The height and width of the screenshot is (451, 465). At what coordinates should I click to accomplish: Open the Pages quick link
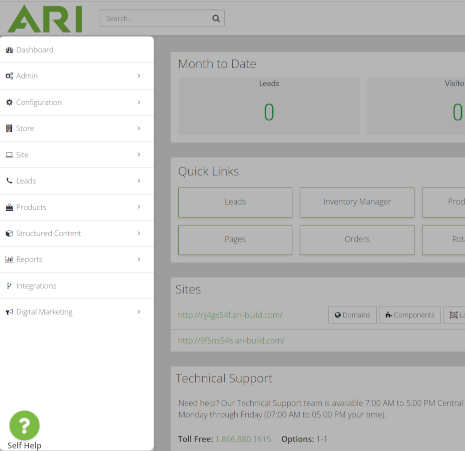[235, 240]
